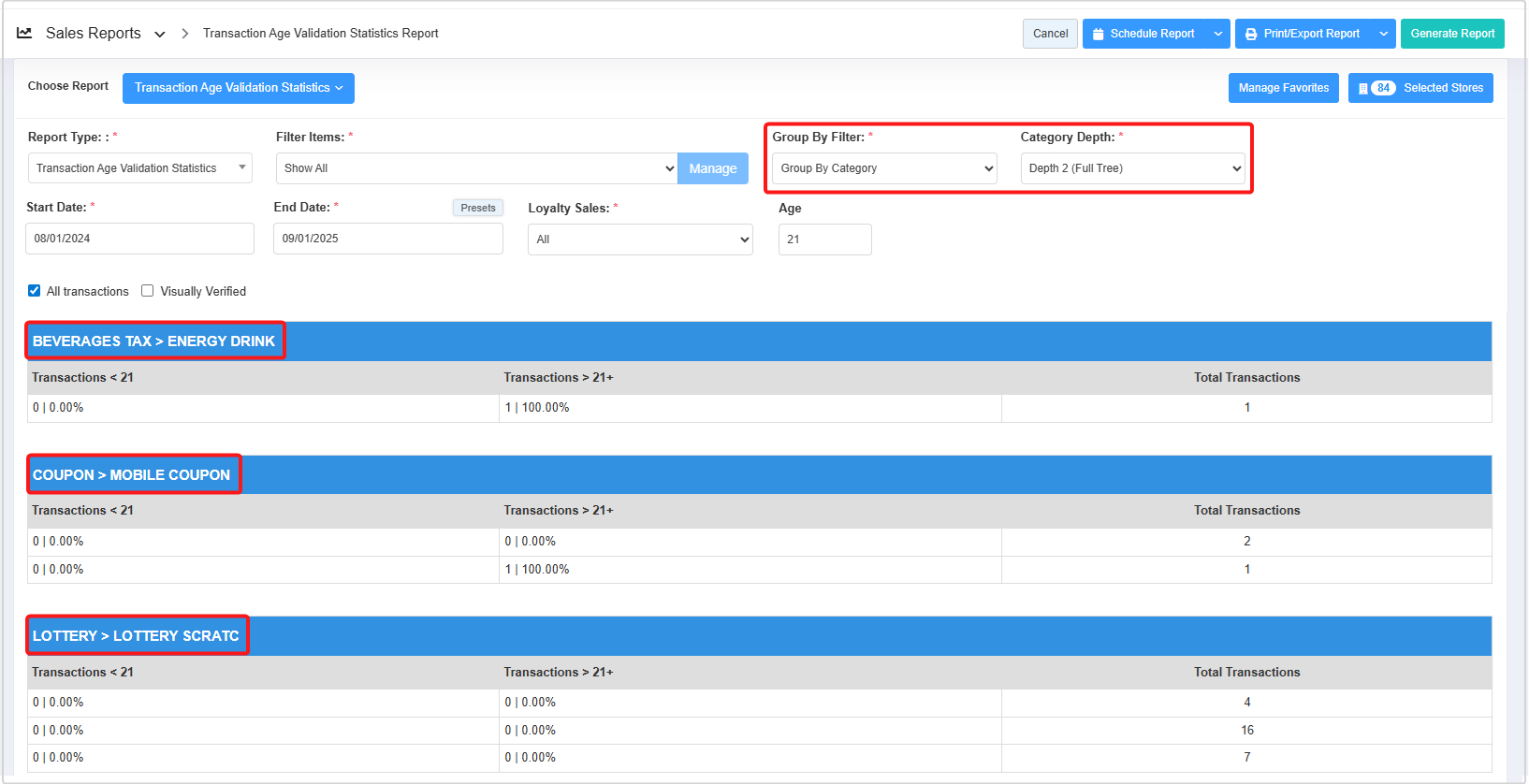
Task: Expand the Category Depth dropdown
Action: click(x=1132, y=168)
